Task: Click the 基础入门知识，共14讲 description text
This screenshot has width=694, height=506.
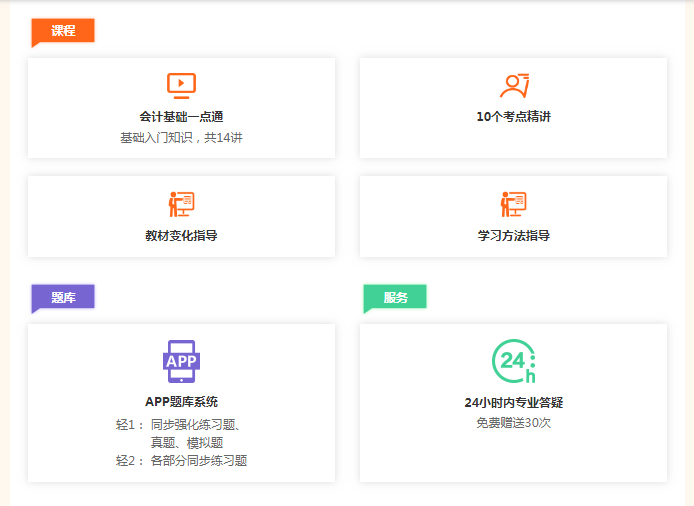Action: point(181,138)
